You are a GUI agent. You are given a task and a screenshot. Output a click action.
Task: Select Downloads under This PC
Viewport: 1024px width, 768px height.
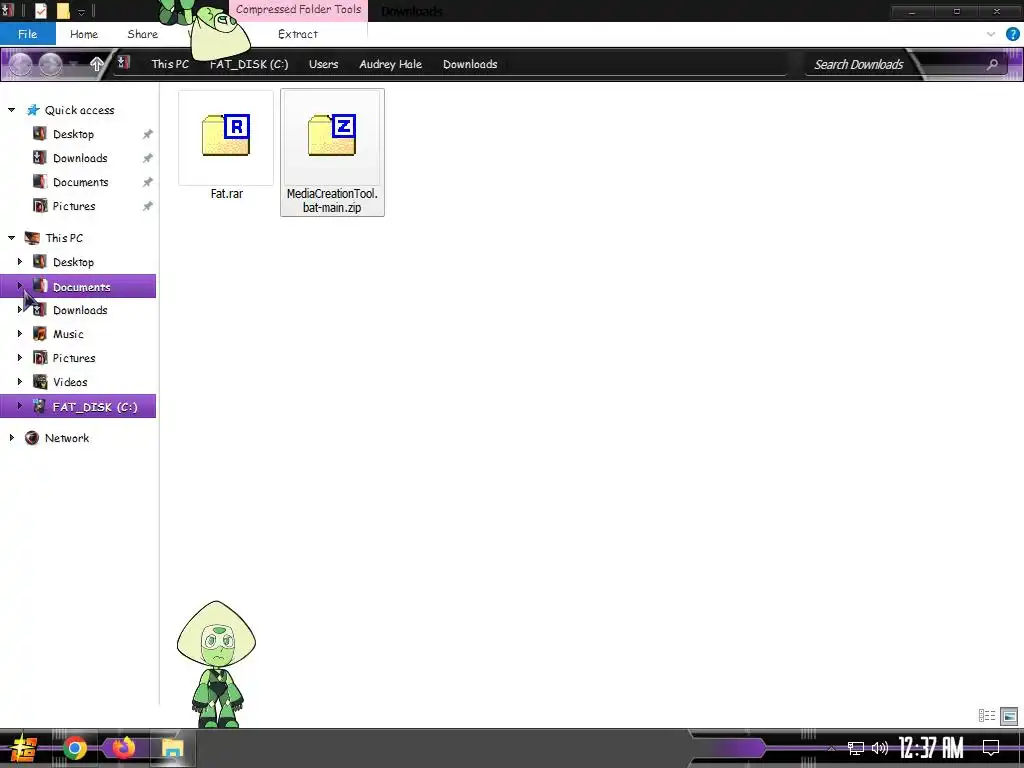click(x=80, y=310)
